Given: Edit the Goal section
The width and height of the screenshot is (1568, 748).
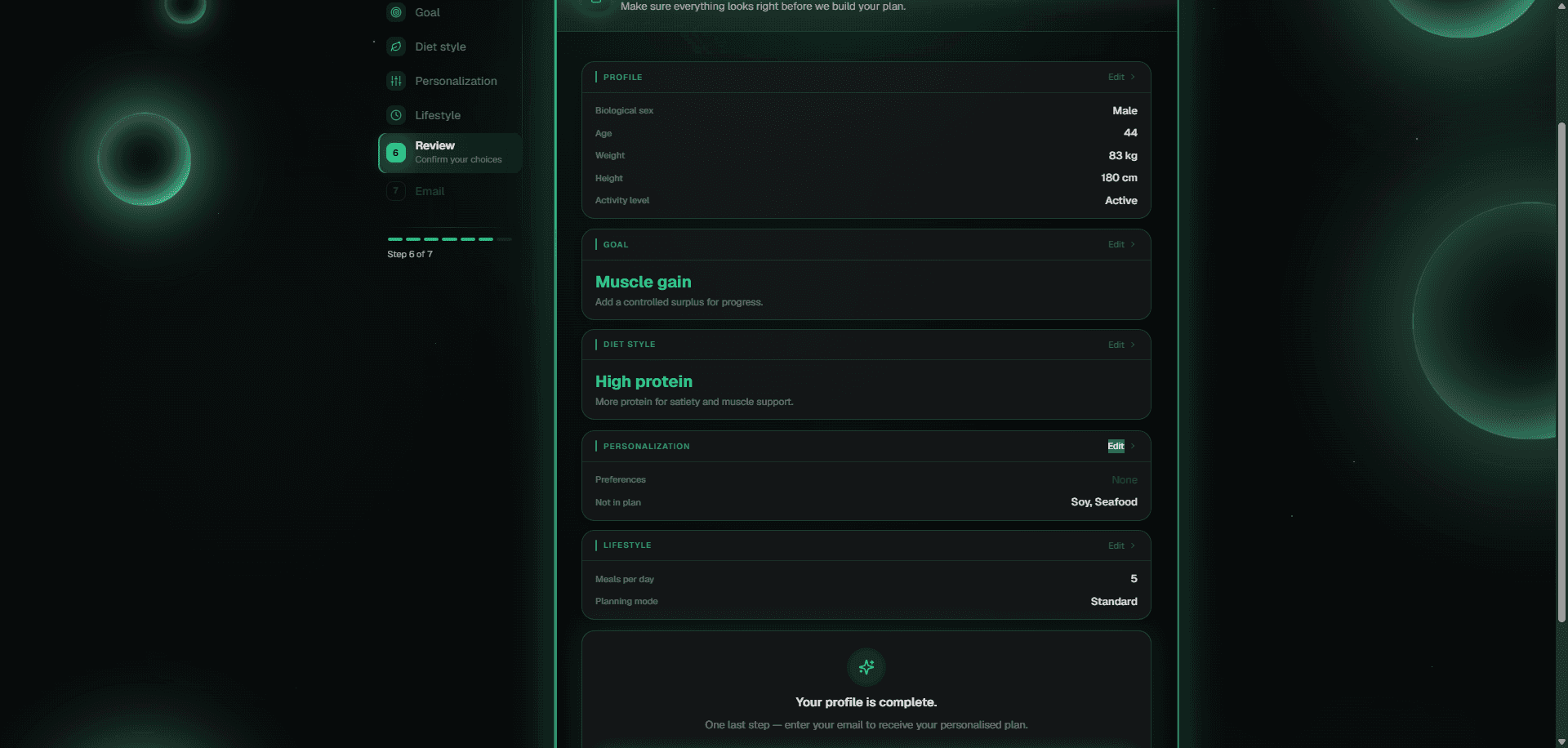Looking at the screenshot, I should point(1121,244).
